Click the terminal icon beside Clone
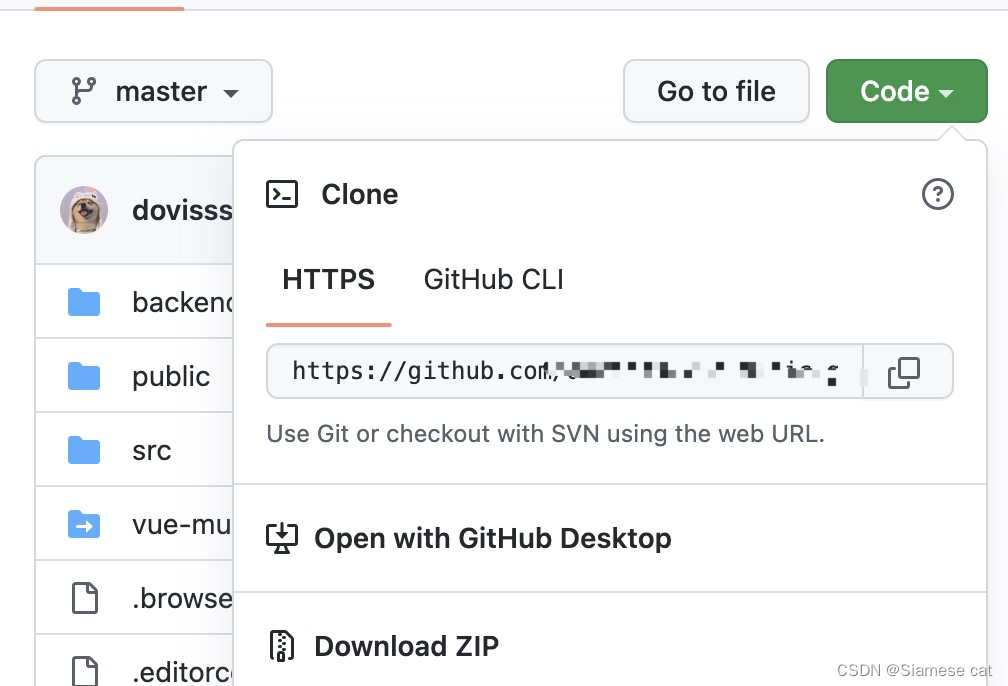The height and width of the screenshot is (686, 1008). [282, 194]
